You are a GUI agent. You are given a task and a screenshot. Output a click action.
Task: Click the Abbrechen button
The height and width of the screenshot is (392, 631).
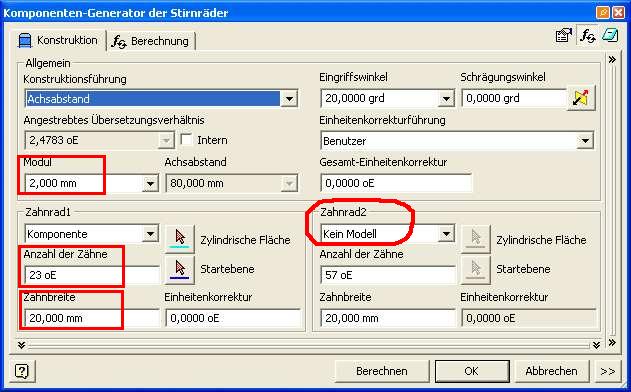551,371
